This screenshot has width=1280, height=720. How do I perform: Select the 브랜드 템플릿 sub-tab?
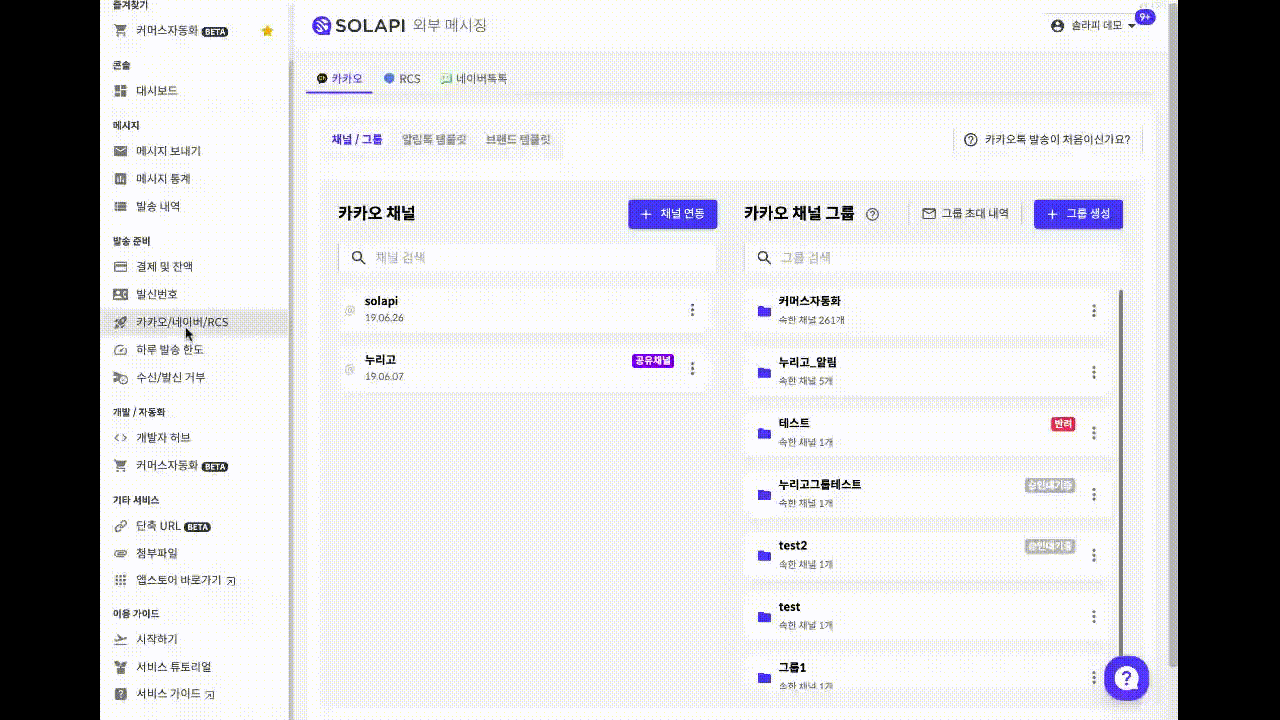(518, 140)
